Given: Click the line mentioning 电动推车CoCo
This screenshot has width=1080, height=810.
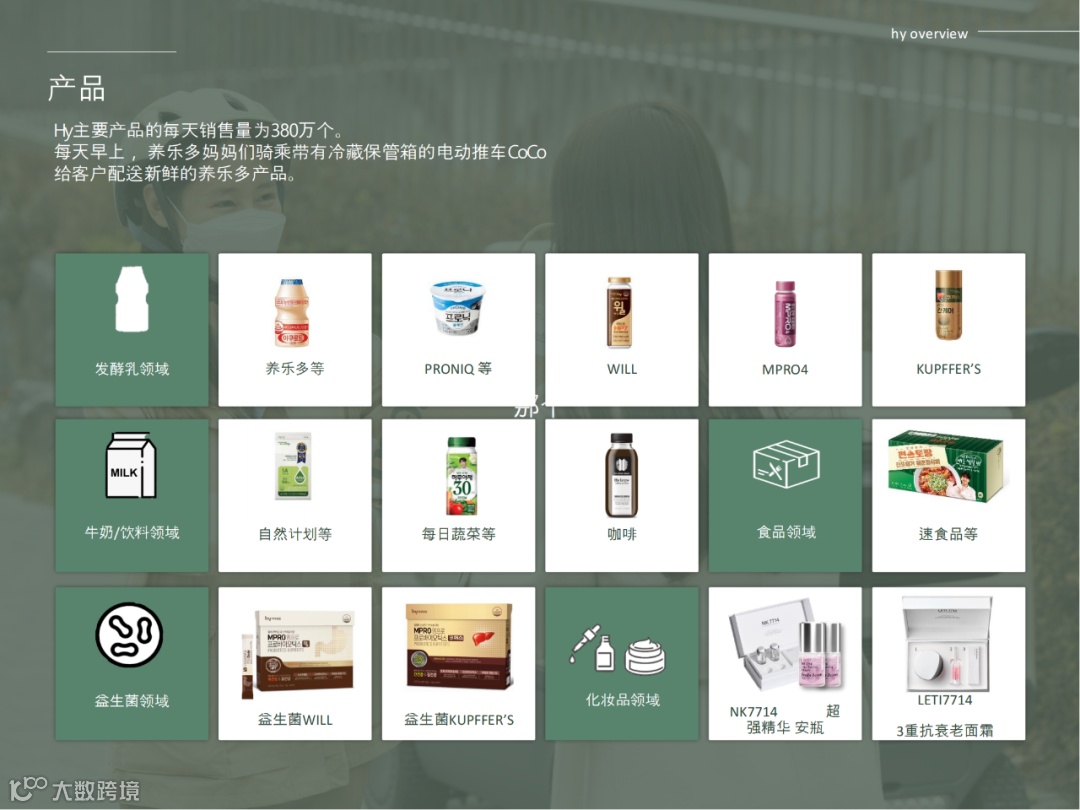Looking at the screenshot, I should point(300,152).
